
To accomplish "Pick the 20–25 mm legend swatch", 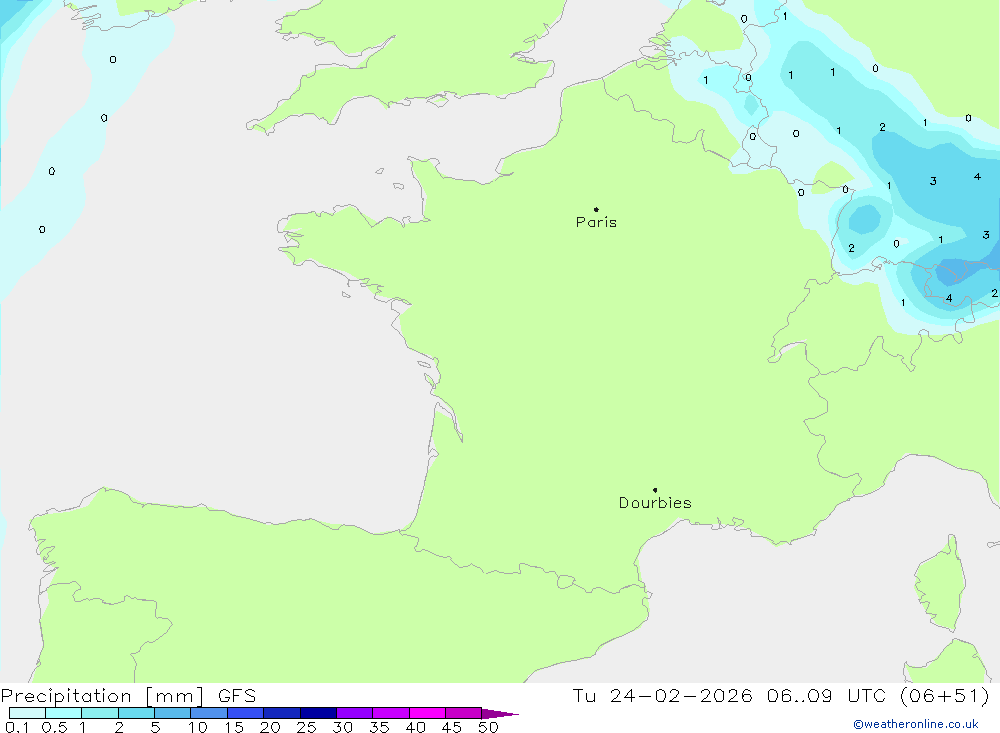I will [x=282, y=713].
